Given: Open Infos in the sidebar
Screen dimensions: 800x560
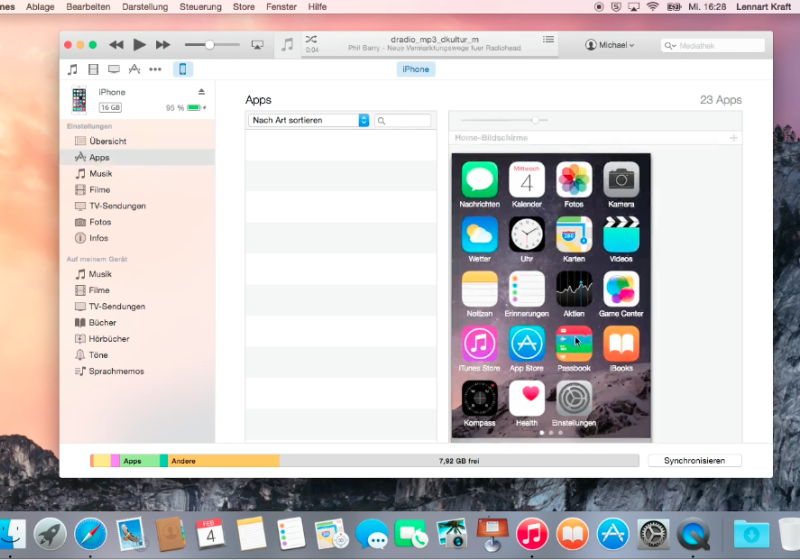Looking at the screenshot, I should (x=137, y=238).
